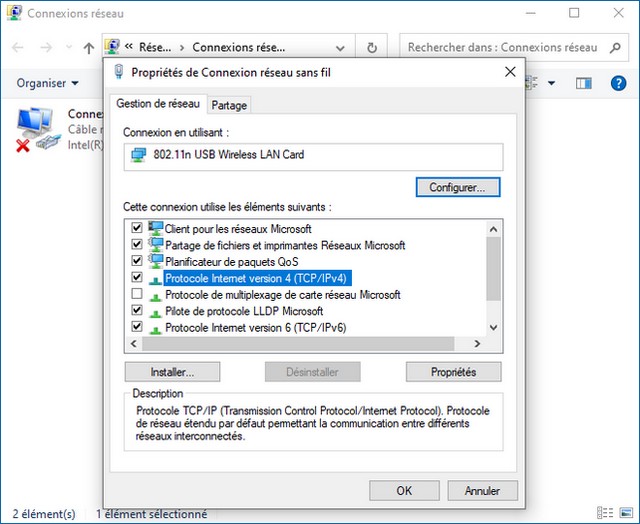Open recent locations chevron next to the forward arrow
Screen dimensions: 640x524
tap(69, 47)
